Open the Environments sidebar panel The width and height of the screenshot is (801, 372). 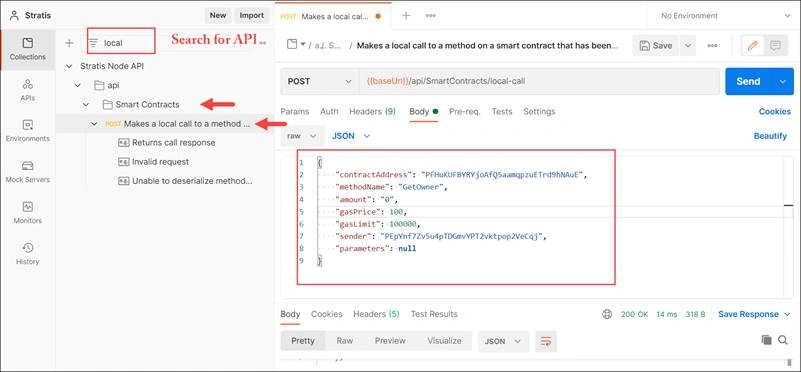28,131
